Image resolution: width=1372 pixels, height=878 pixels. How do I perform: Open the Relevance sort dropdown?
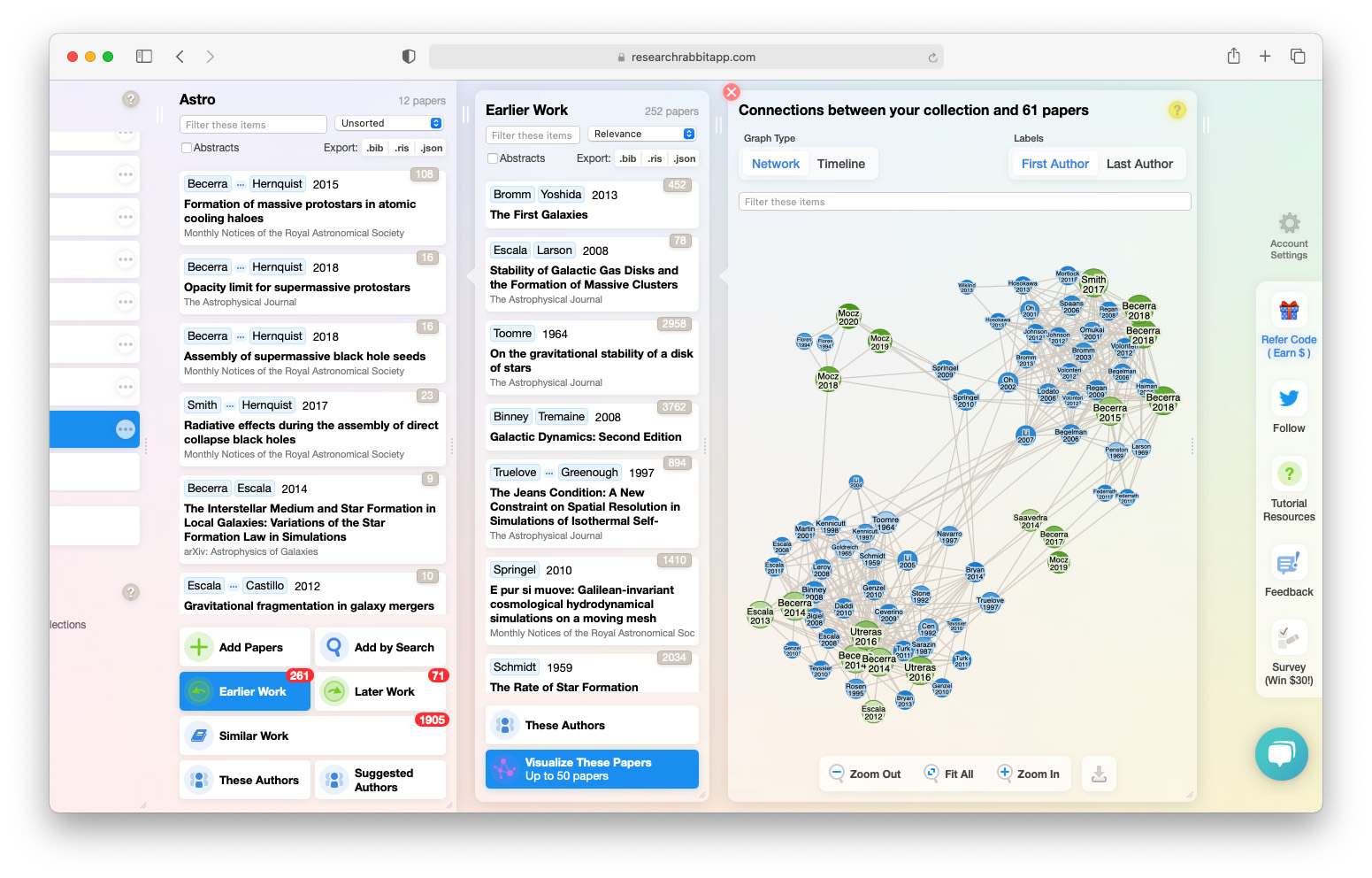pyautogui.click(x=641, y=134)
